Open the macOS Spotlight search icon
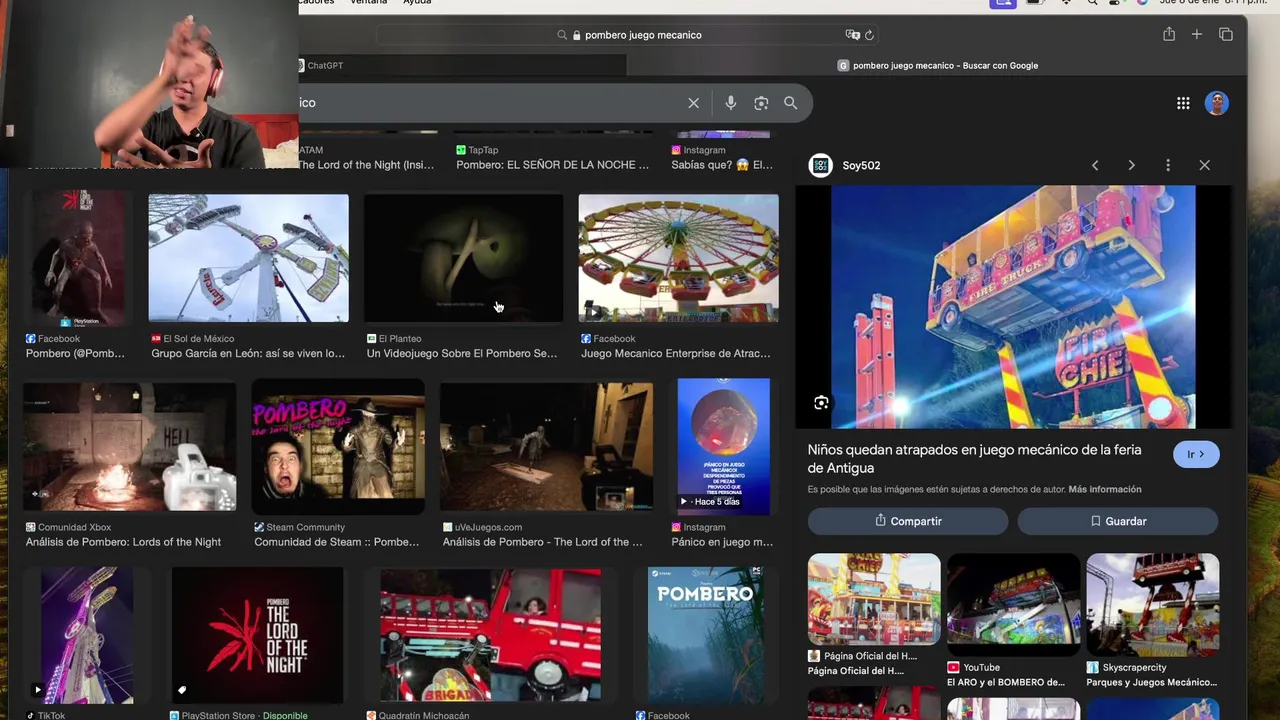The width and height of the screenshot is (1280, 720). [1092, 2]
